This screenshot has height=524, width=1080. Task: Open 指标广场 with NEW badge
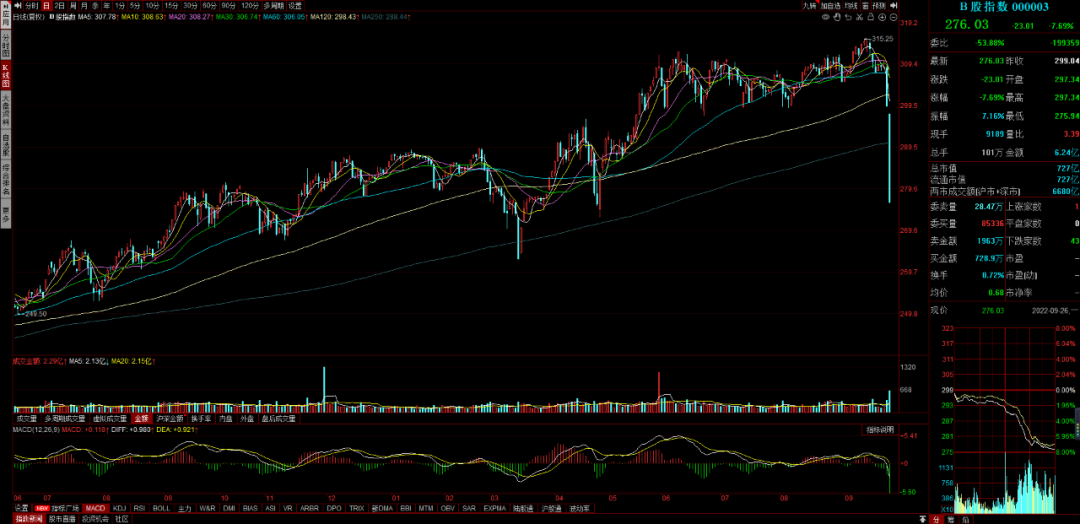pyautogui.click(x=57, y=508)
